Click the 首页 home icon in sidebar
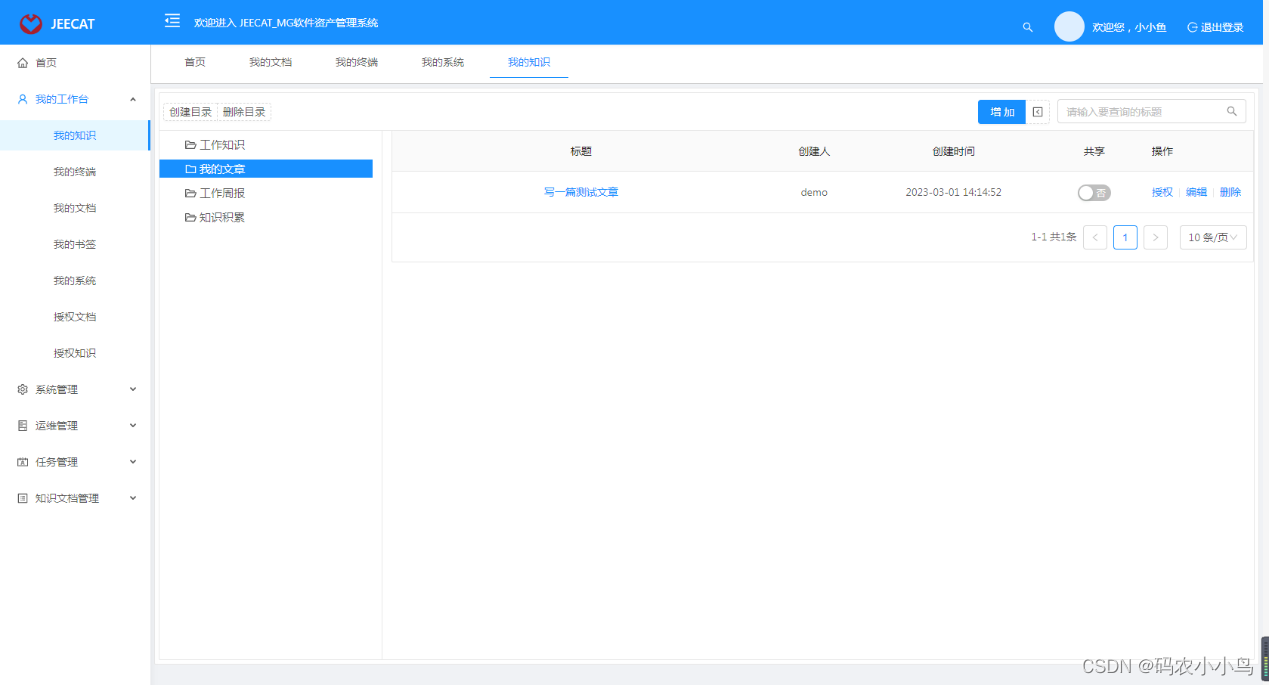 pos(22,63)
